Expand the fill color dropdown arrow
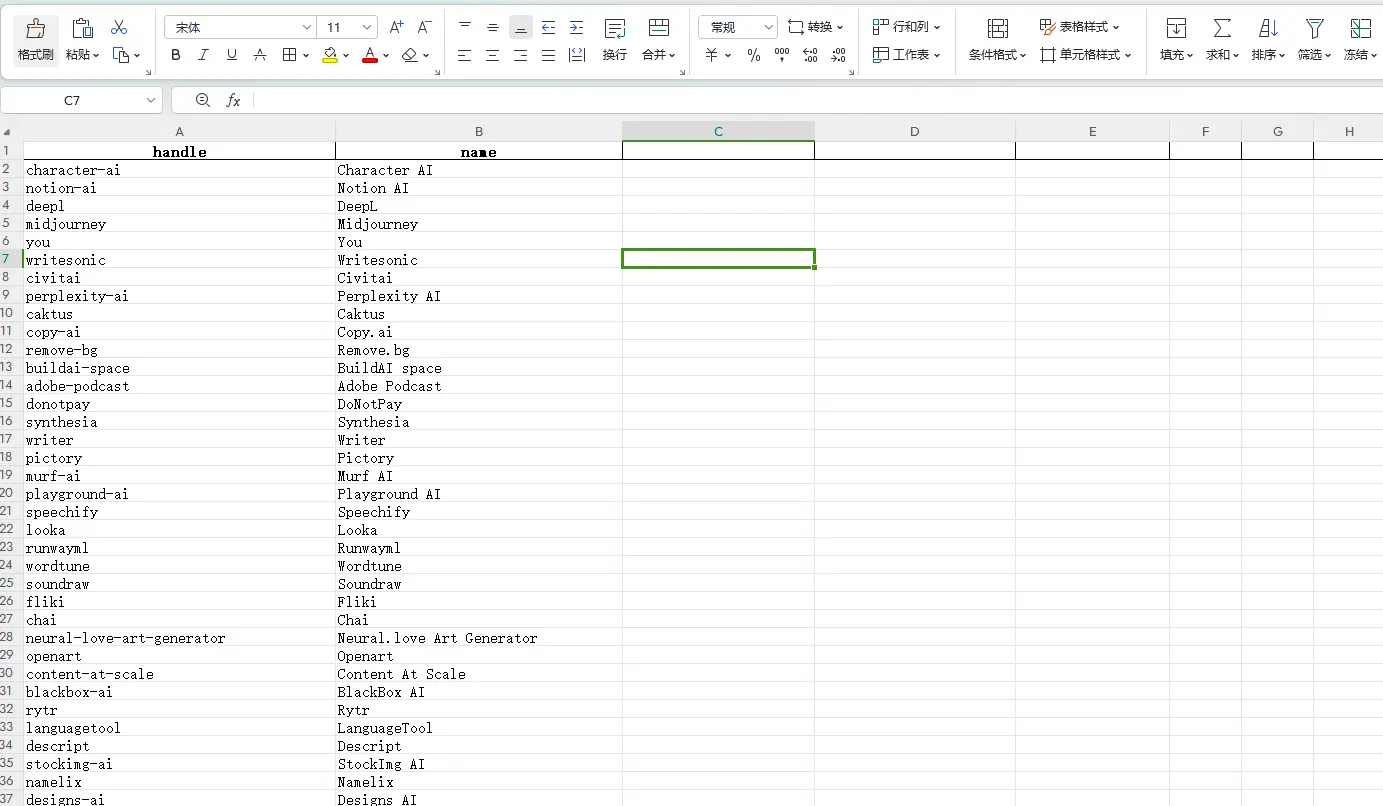 (x=346, y=56)
